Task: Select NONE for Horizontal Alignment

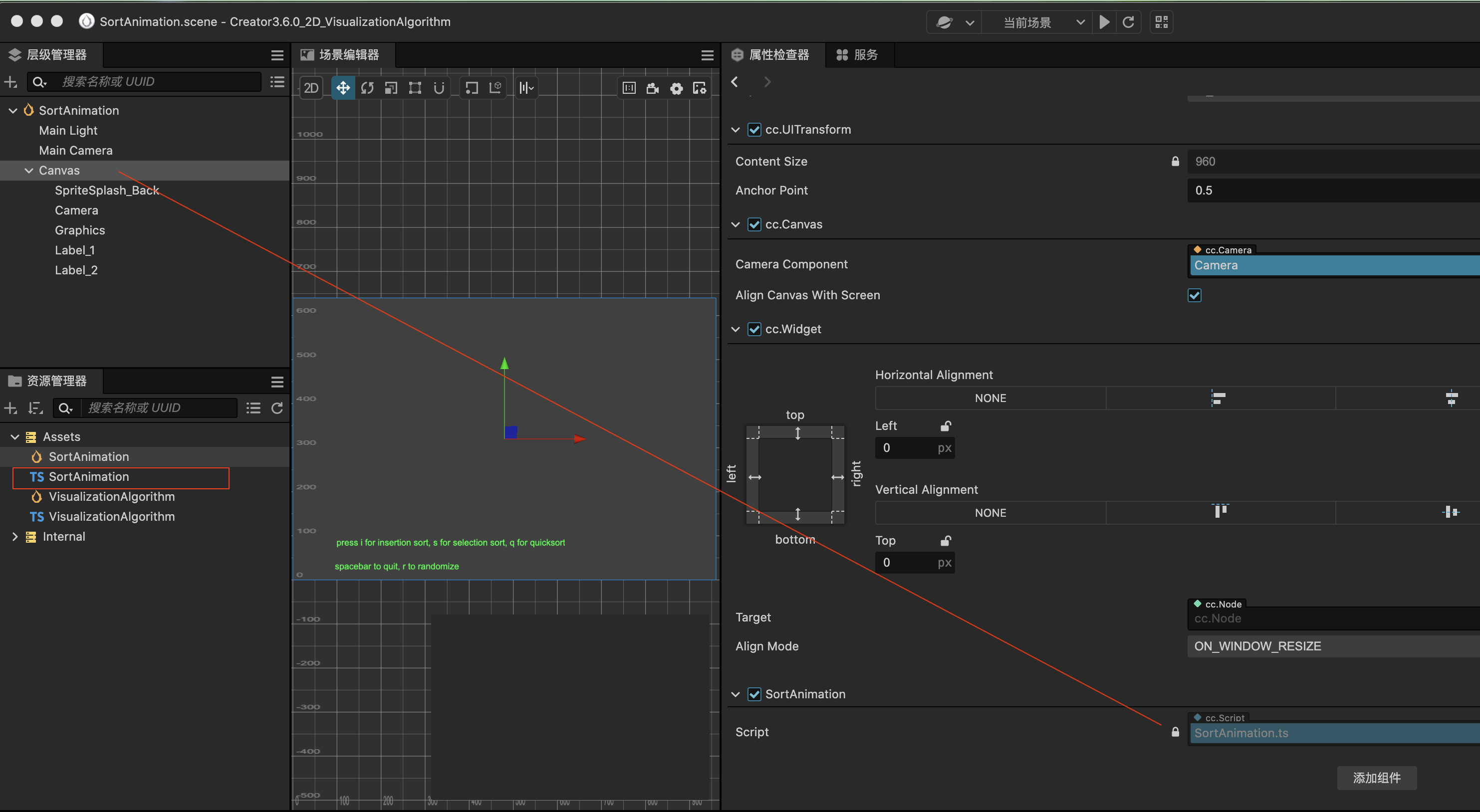Action: (990, 398)
